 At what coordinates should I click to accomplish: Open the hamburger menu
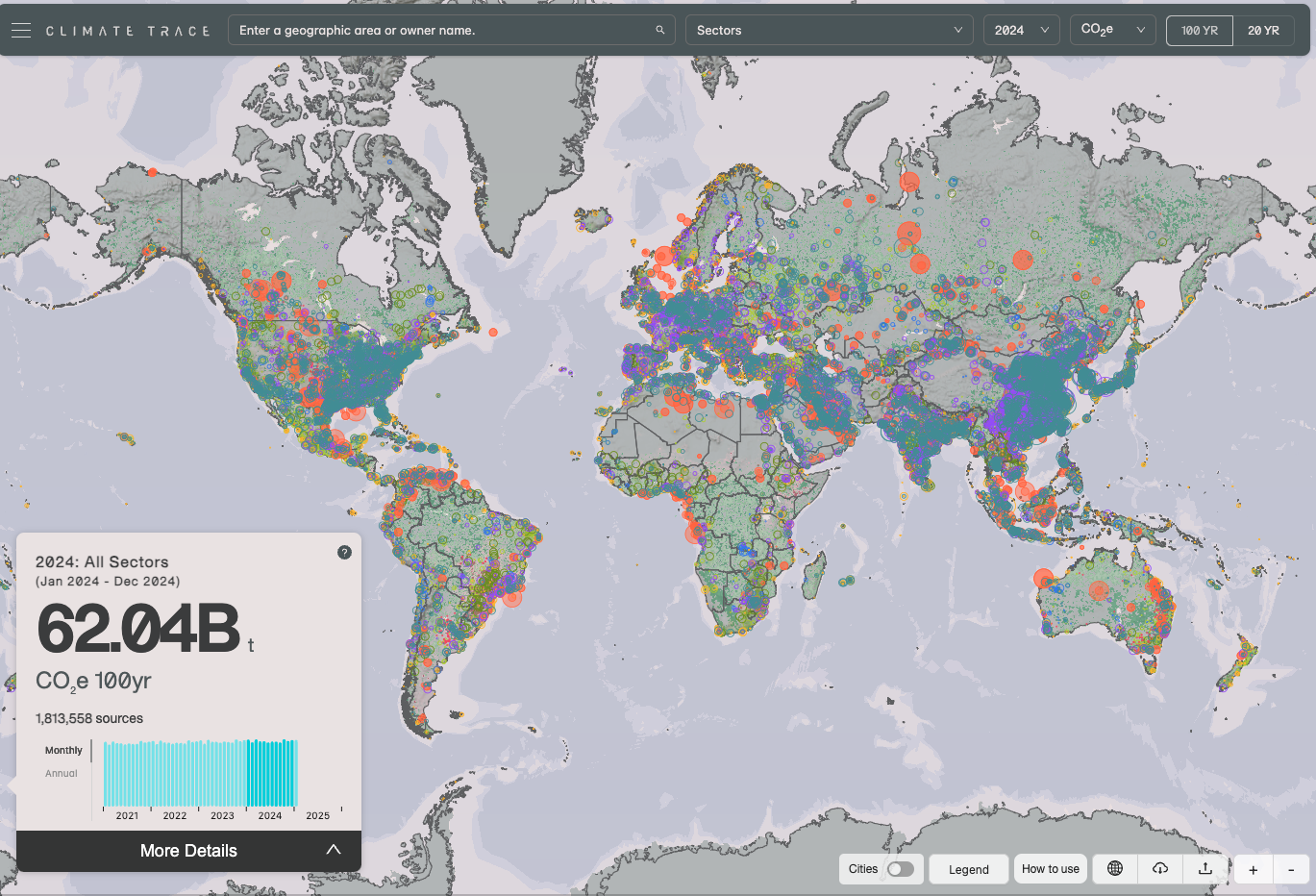click(x=21, y=31)
